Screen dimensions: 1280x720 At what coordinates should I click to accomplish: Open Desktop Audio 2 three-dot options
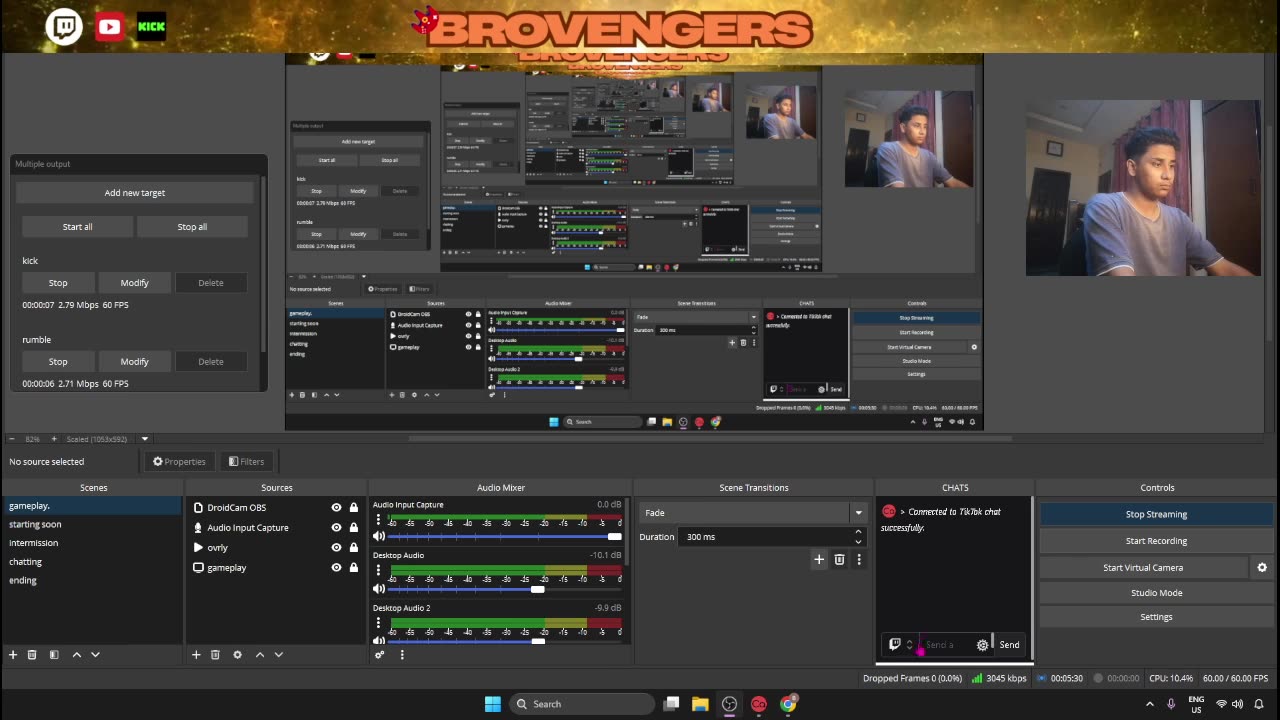pos(378,624)
